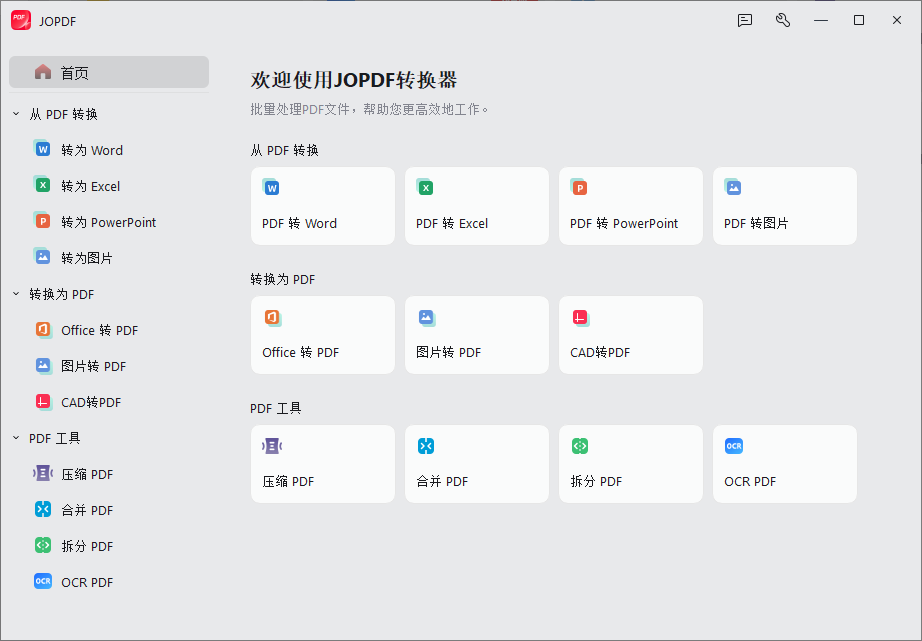Image resolution: width=922 pixels, height=641 pixels.
Task: Choose 合并 PDF label in sidebar
Action: pyautogui.click(x=87, y=510)
